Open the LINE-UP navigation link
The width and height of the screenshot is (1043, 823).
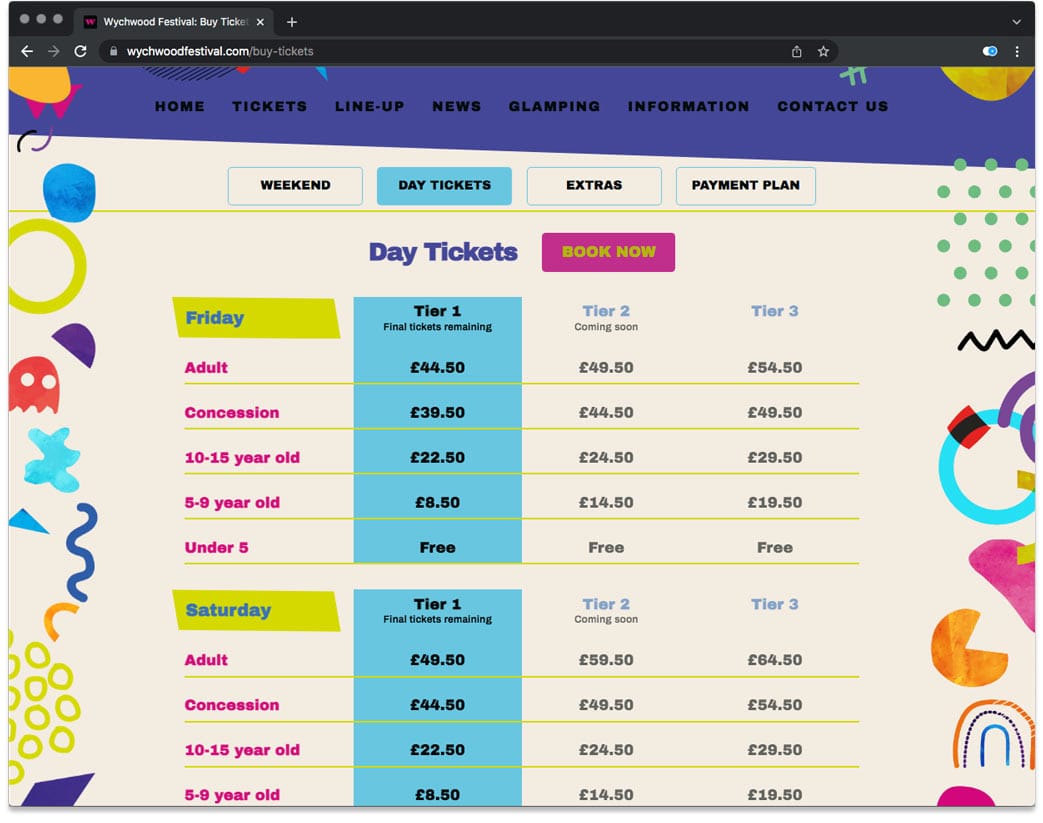[x=370, y=106]
